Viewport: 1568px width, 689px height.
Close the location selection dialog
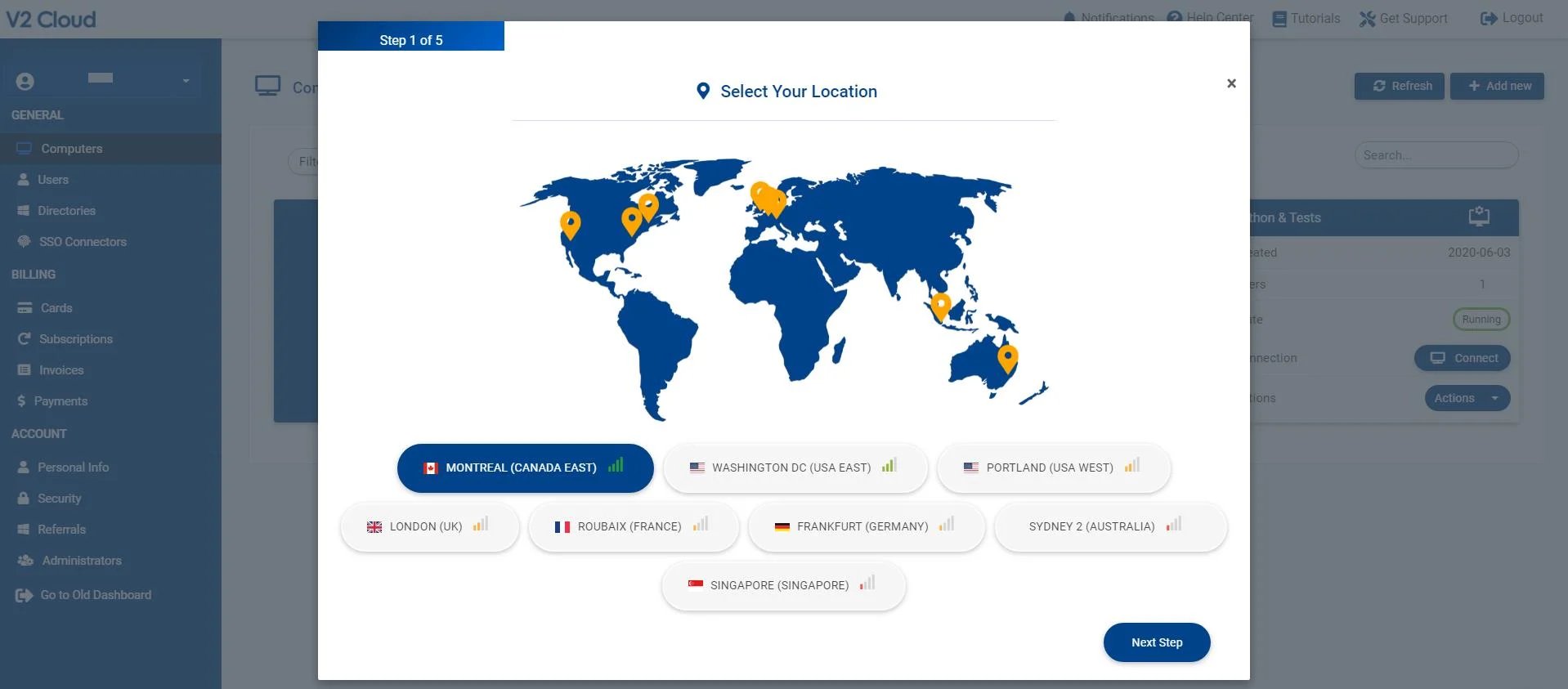pyautogui.click(x=1231, y=83)
